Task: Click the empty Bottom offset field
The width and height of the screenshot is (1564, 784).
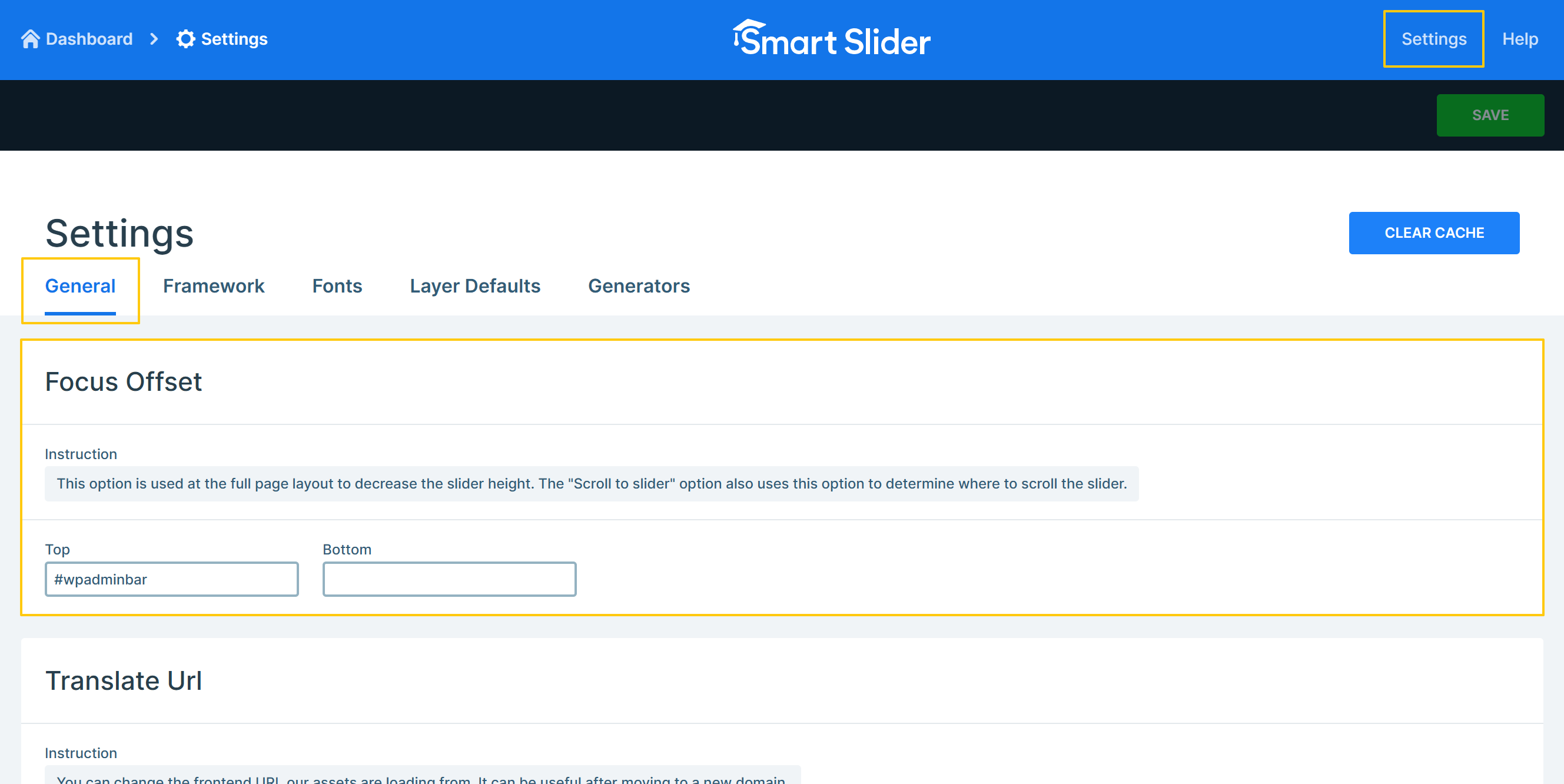Action: 449,579
